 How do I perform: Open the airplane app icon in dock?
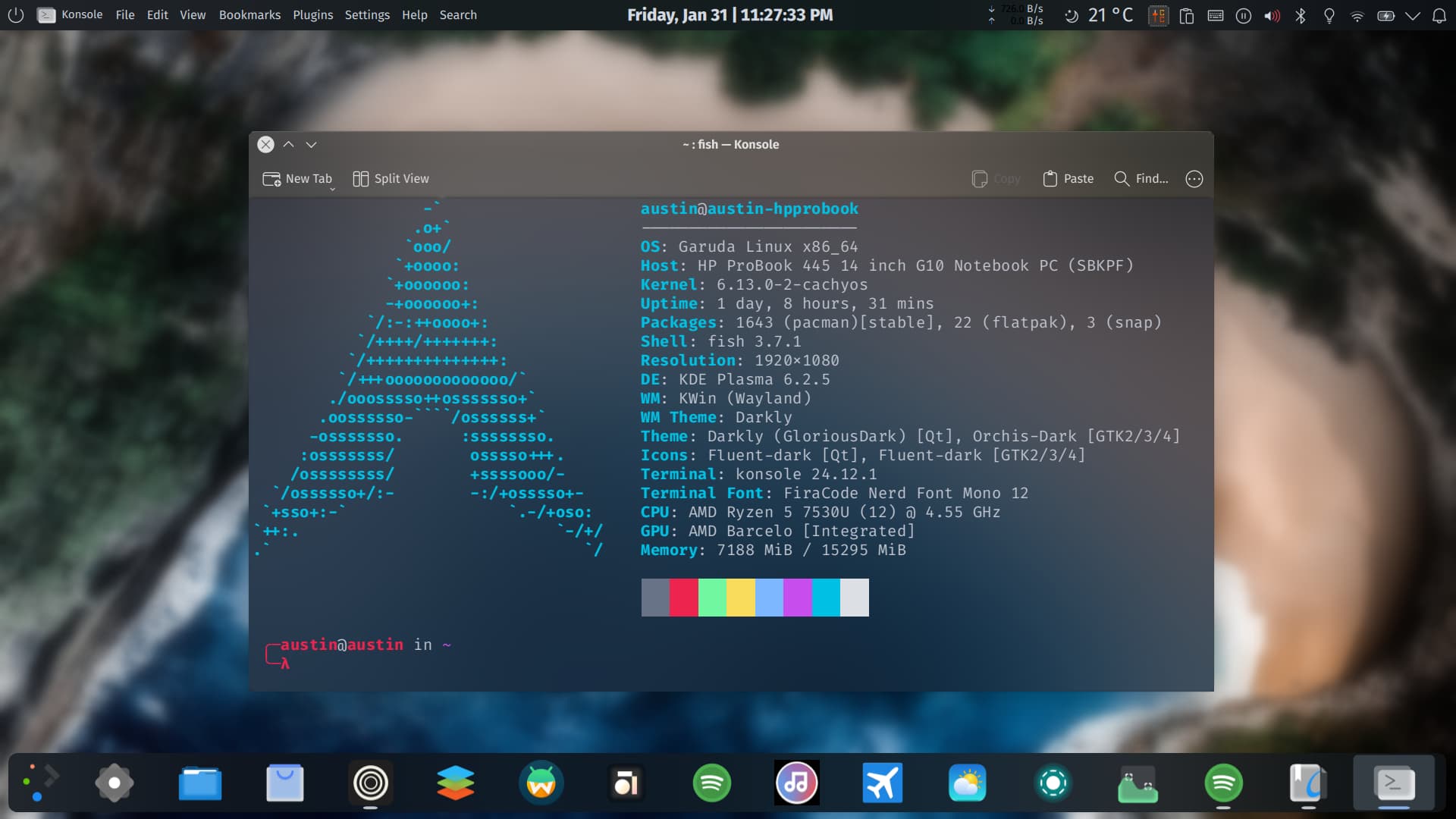[882, 783]
